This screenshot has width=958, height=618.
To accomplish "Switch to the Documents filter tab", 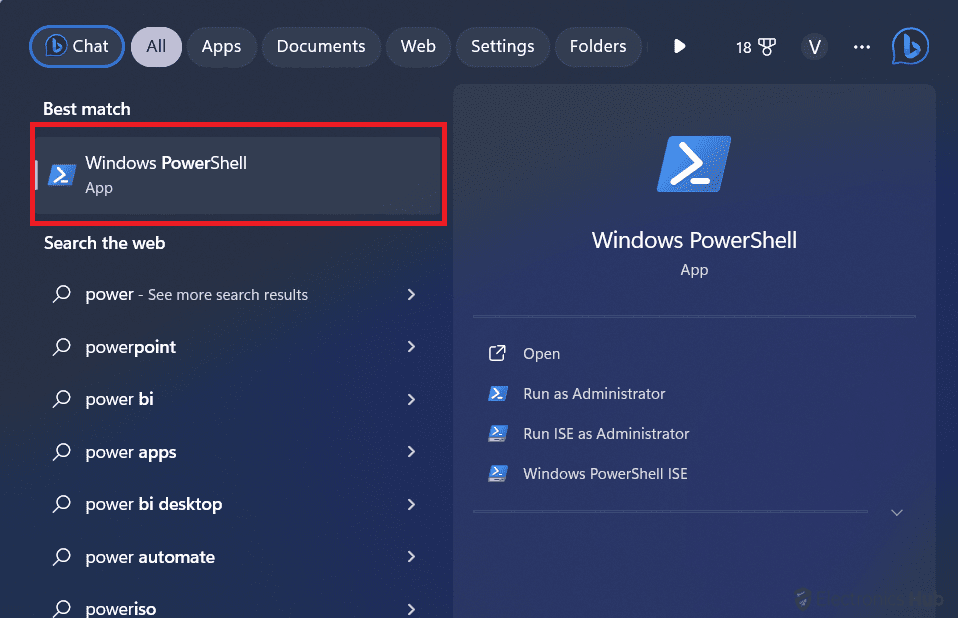I will pyautogui.click(x=320, y=46).
